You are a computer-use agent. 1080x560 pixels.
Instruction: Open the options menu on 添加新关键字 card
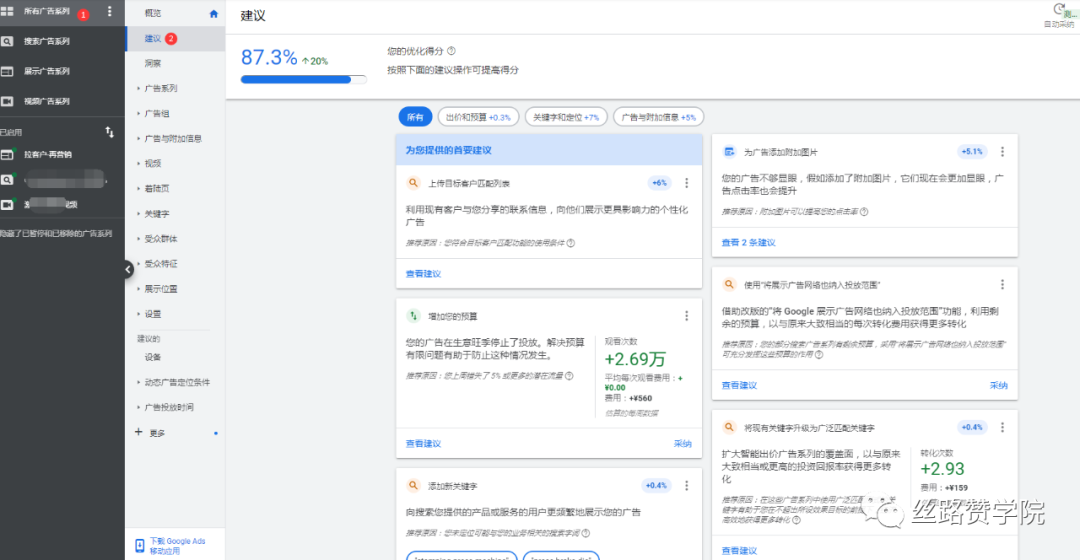click(x=687, y=486)
